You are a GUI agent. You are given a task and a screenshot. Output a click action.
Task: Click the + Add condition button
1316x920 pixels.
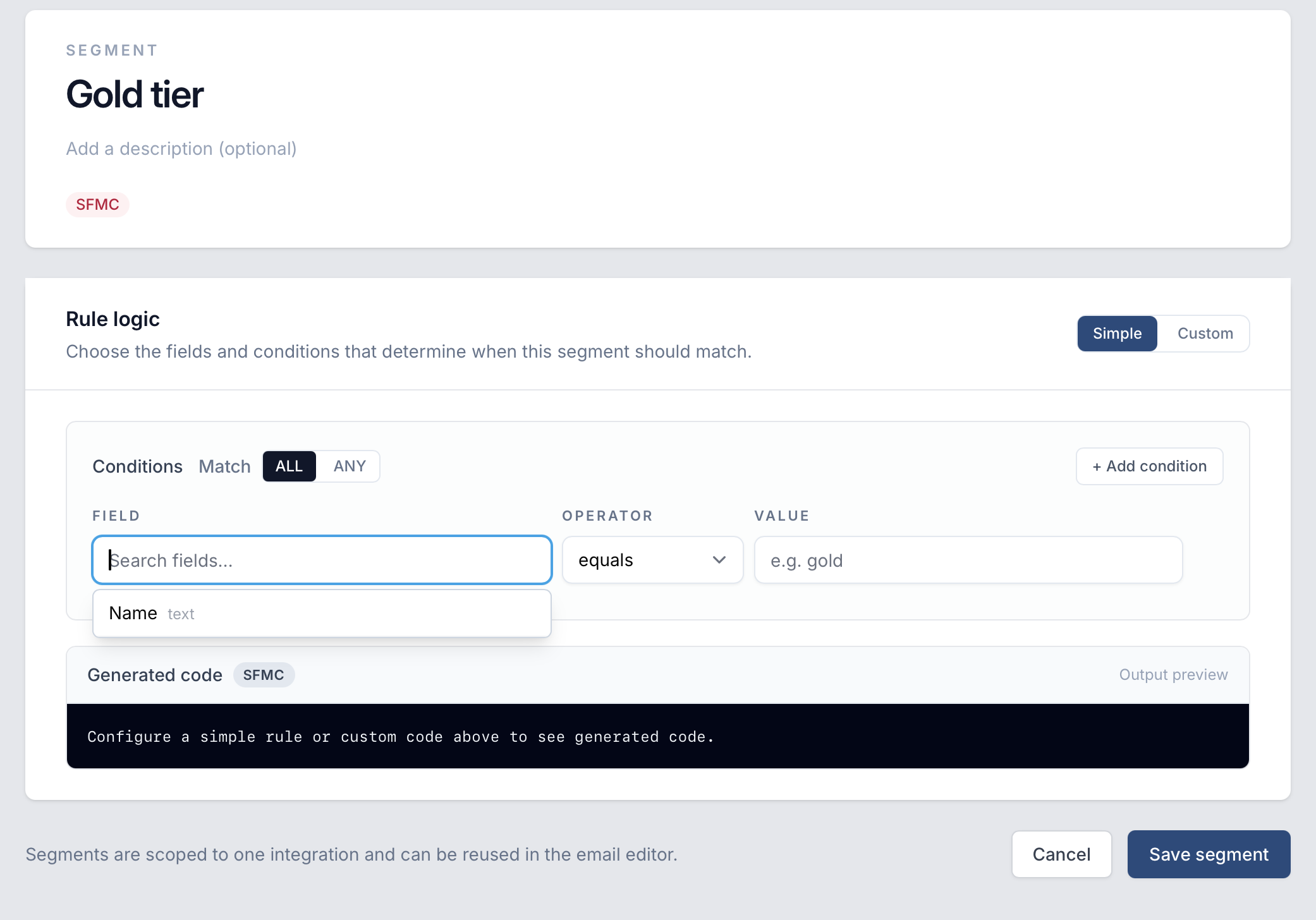point(1148,466)
